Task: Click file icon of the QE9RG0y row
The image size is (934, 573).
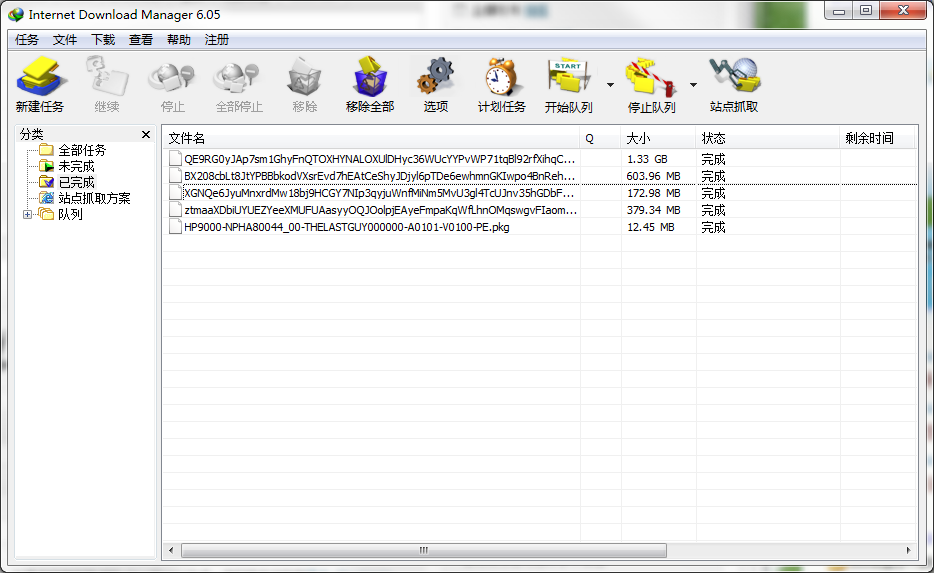Action: click(175, 158)
